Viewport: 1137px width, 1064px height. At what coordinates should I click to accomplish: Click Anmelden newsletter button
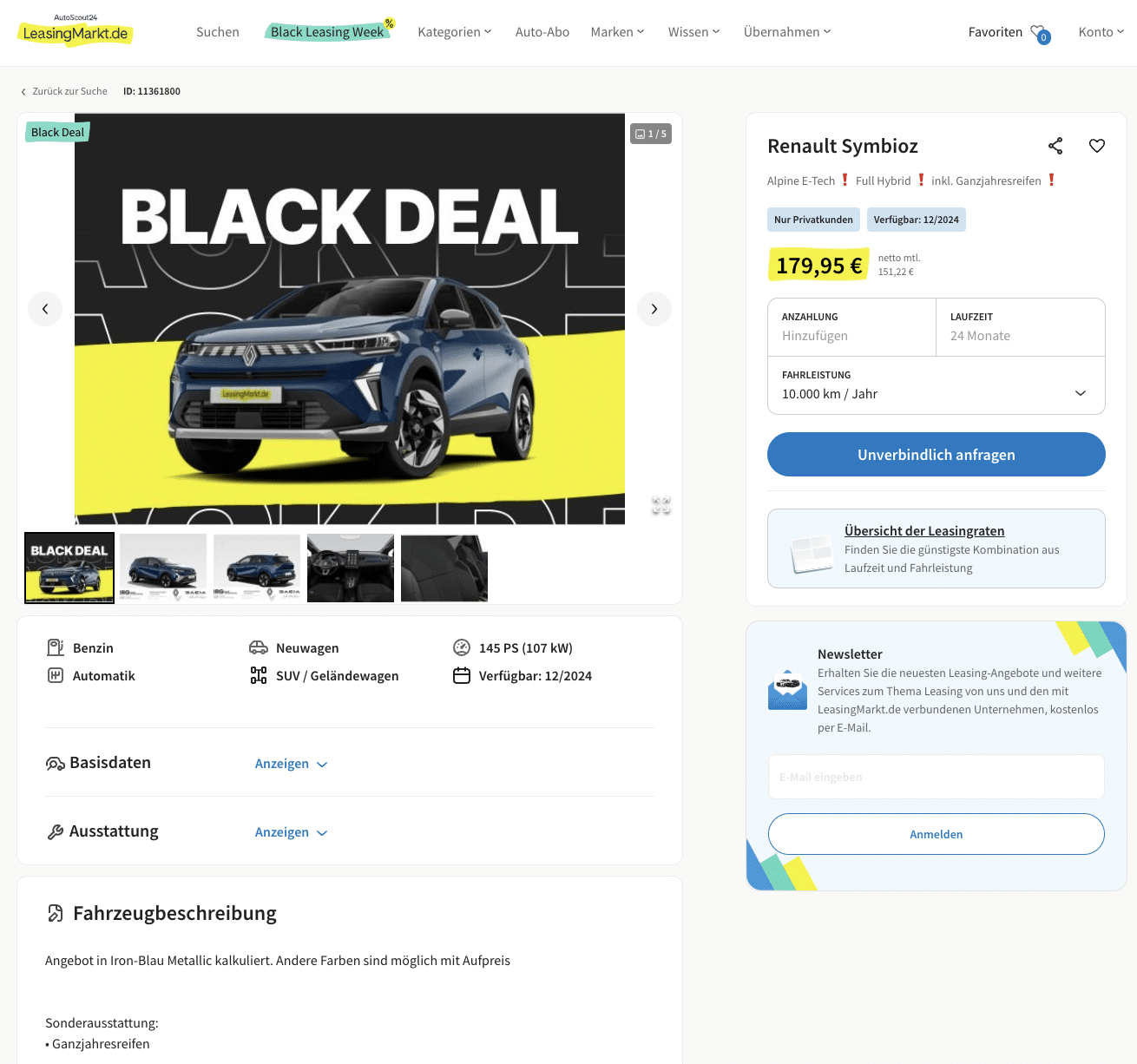click(937, 834)
